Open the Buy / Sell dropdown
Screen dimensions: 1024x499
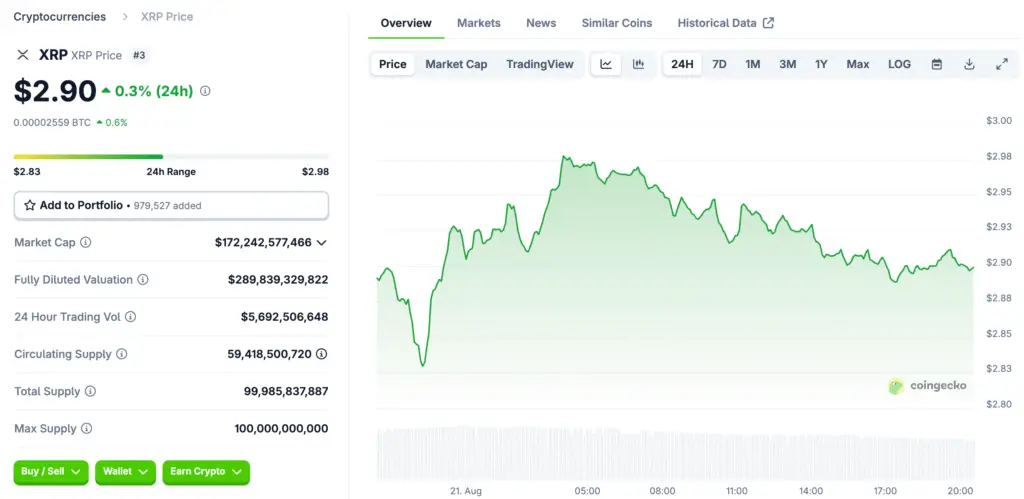pyautogui.click(x=51, y=472)
